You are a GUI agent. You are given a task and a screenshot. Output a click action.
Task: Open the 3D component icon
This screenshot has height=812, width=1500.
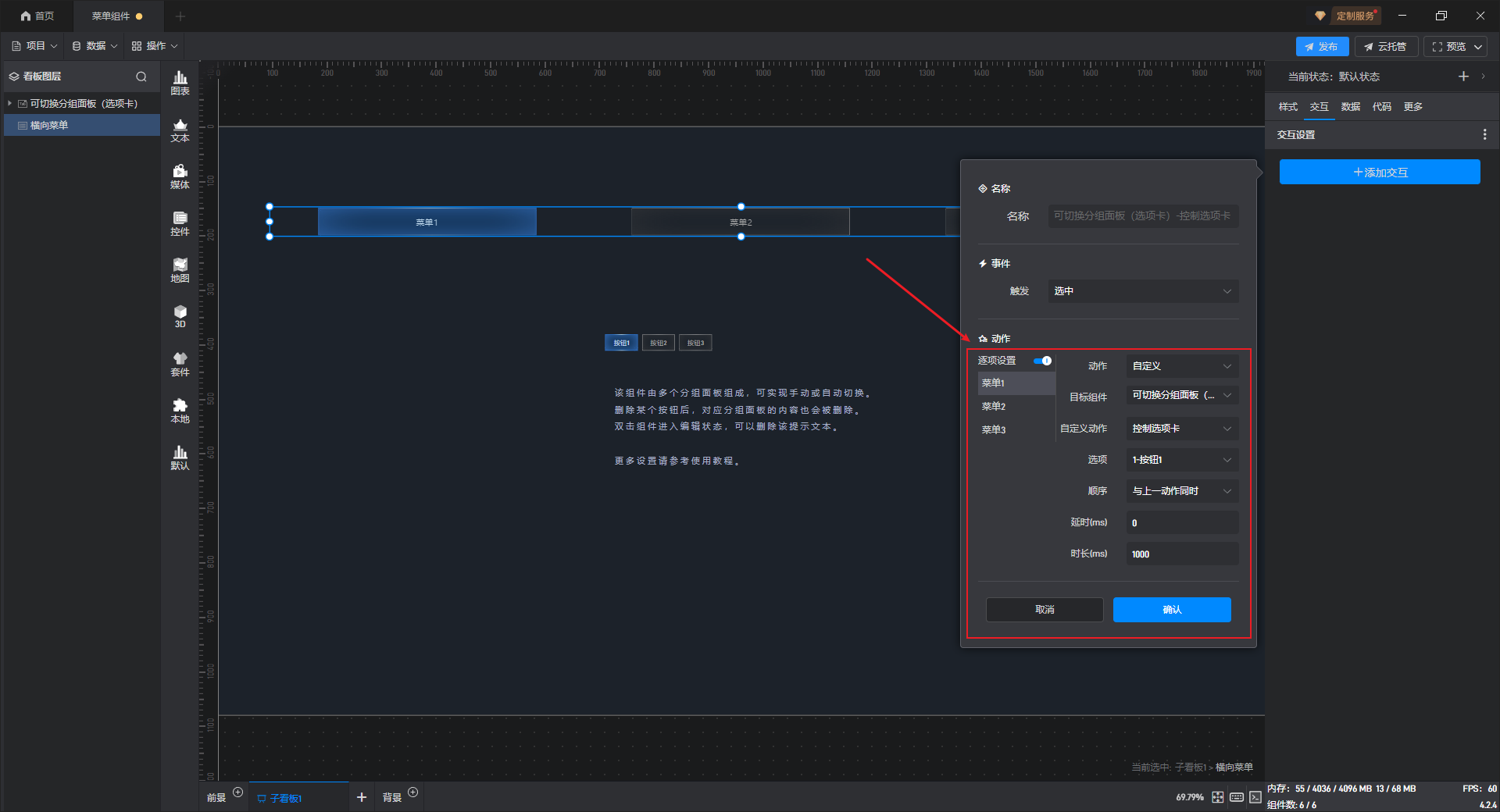180,316
